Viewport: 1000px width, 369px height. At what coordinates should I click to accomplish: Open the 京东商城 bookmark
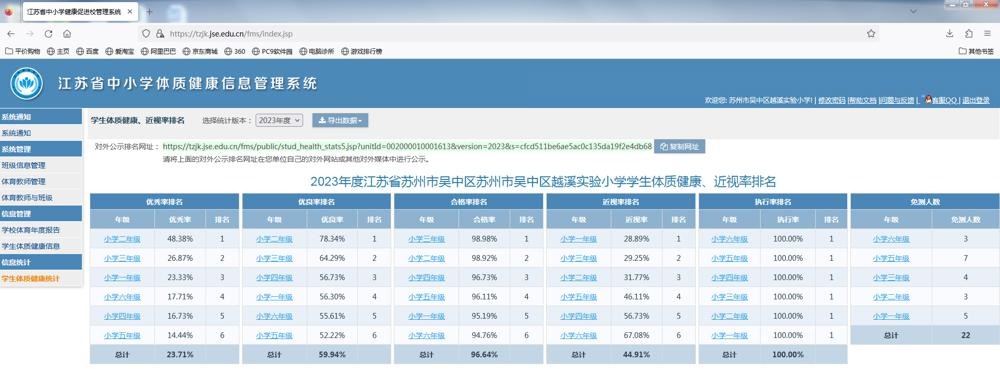pyautogui.click(x=200, y=51)
